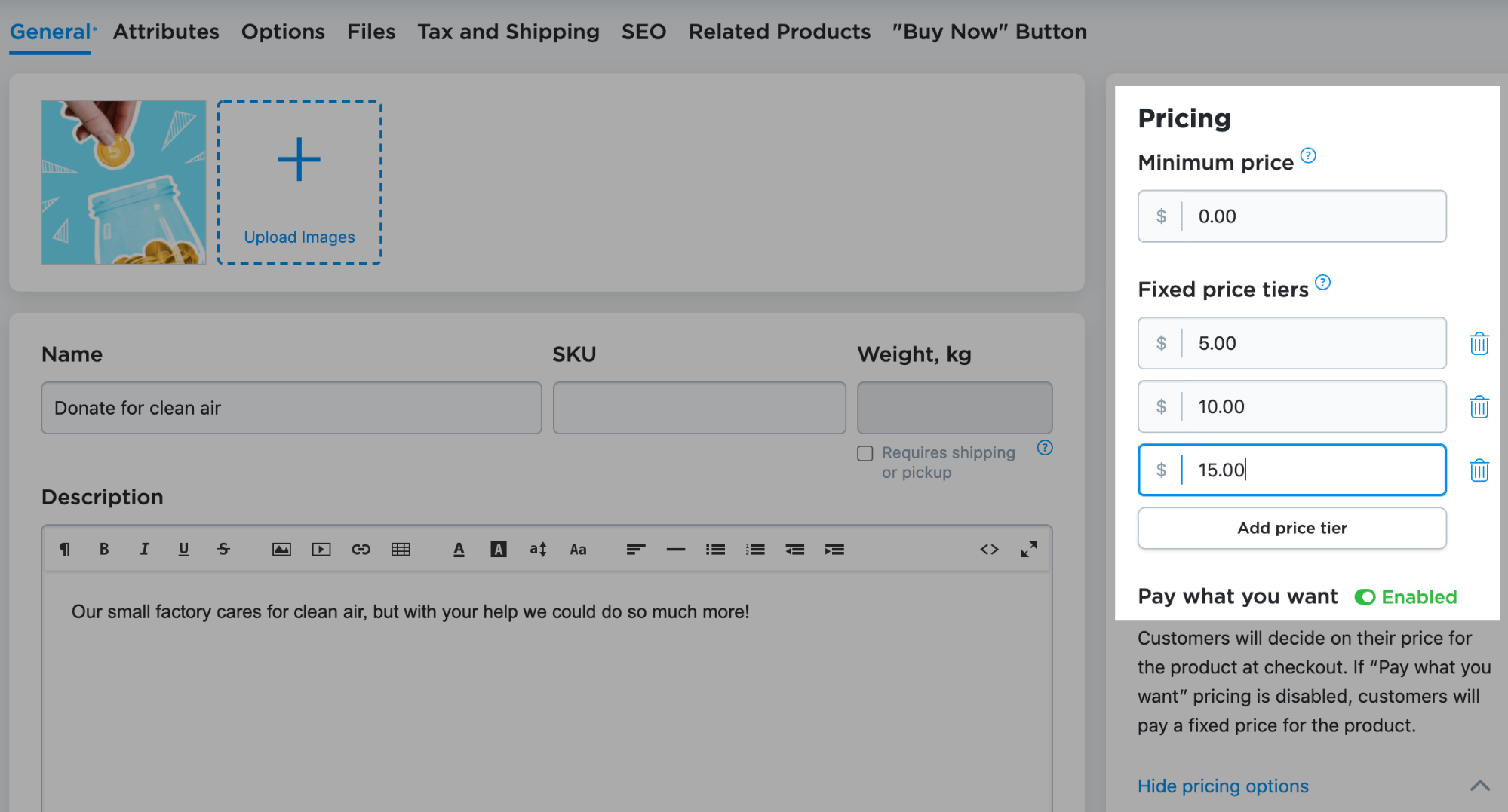The width and height of the screenshot is (1508, 812).
Task: Open the text color picker
Action: (459, 549)
